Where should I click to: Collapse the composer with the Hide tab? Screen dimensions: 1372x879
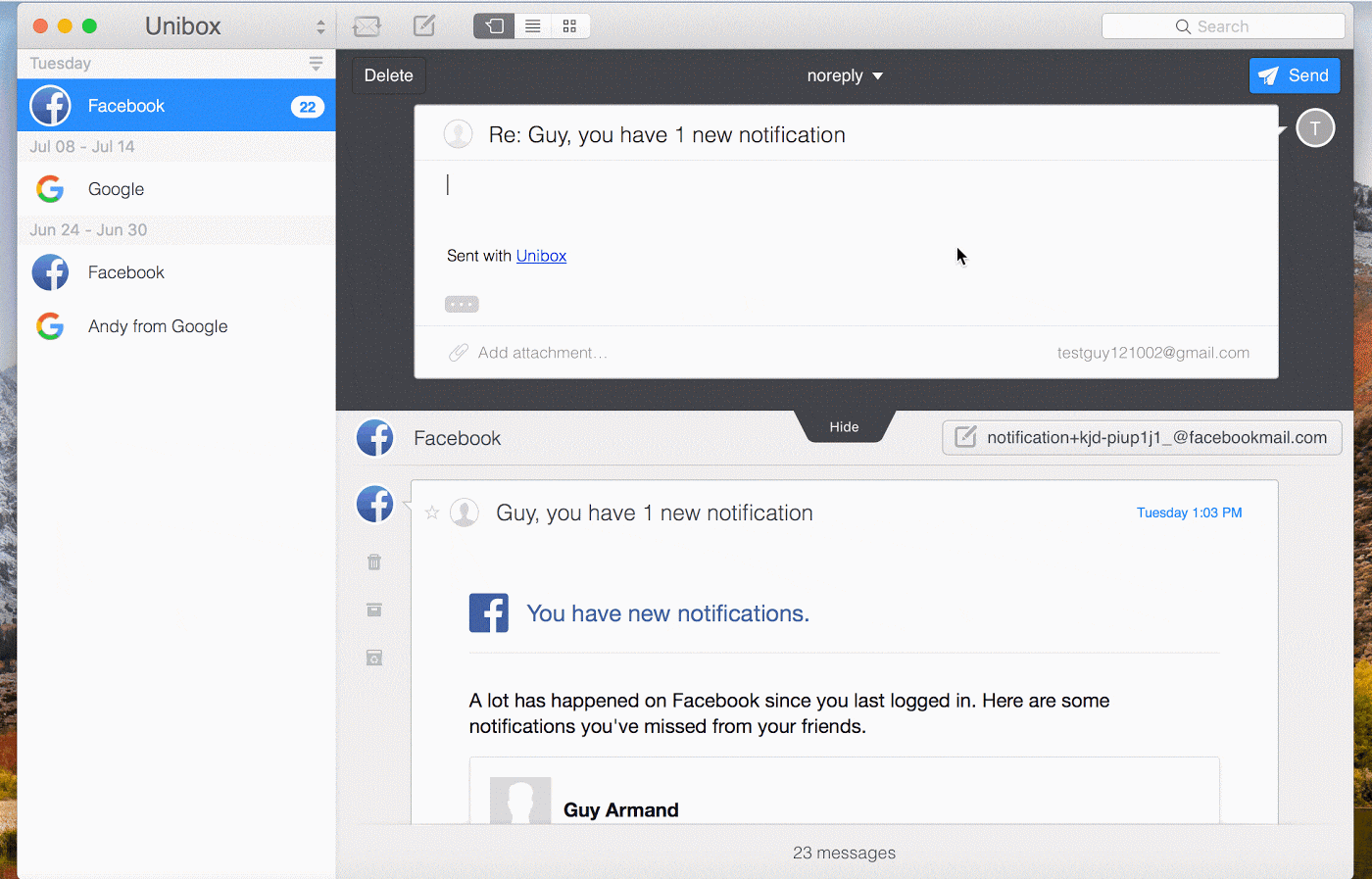(x=844, y=427)
